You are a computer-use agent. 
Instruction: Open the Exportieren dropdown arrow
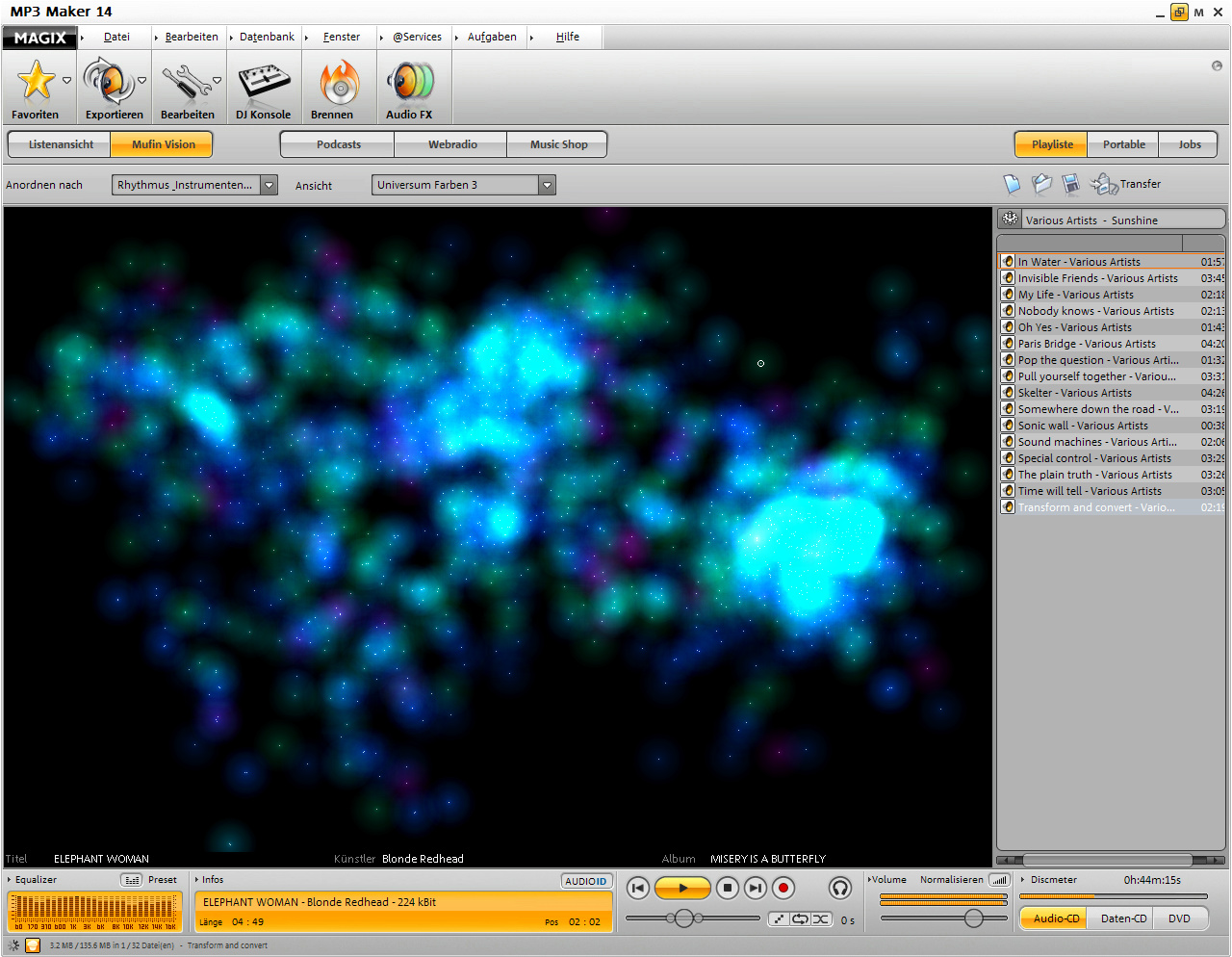(x=142, y=81)
